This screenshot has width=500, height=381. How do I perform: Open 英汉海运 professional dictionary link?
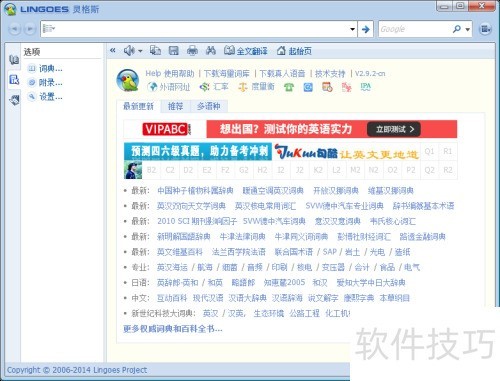click(x=172, y=267)
